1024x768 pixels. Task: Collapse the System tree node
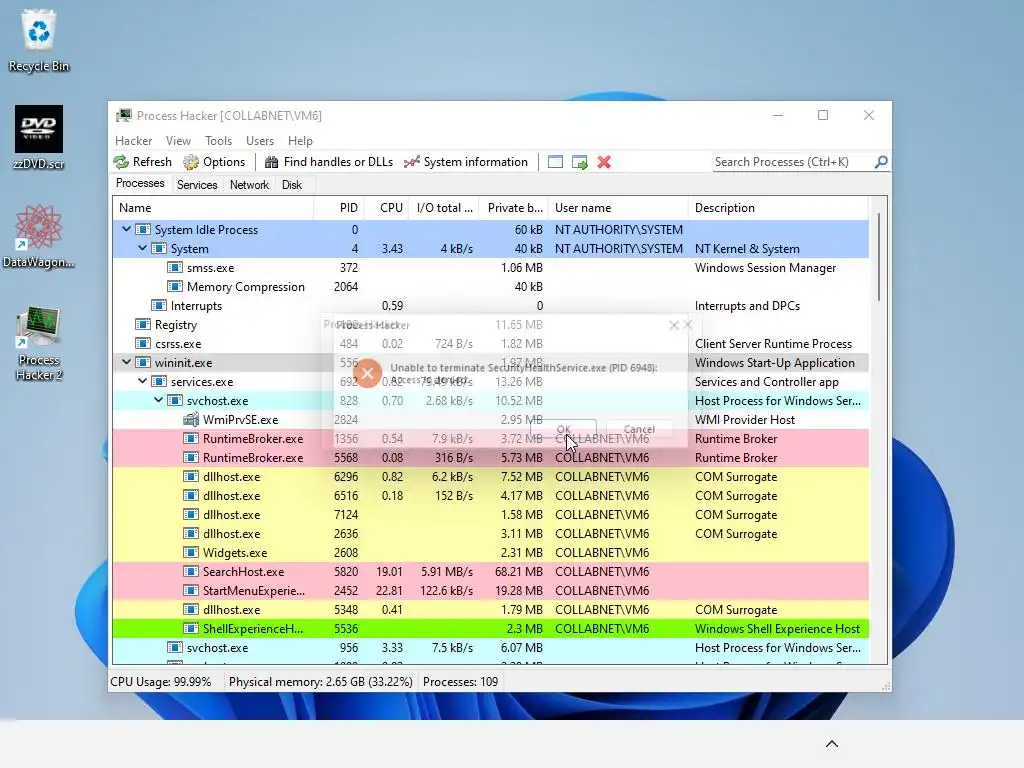click(x=142, y=248)
